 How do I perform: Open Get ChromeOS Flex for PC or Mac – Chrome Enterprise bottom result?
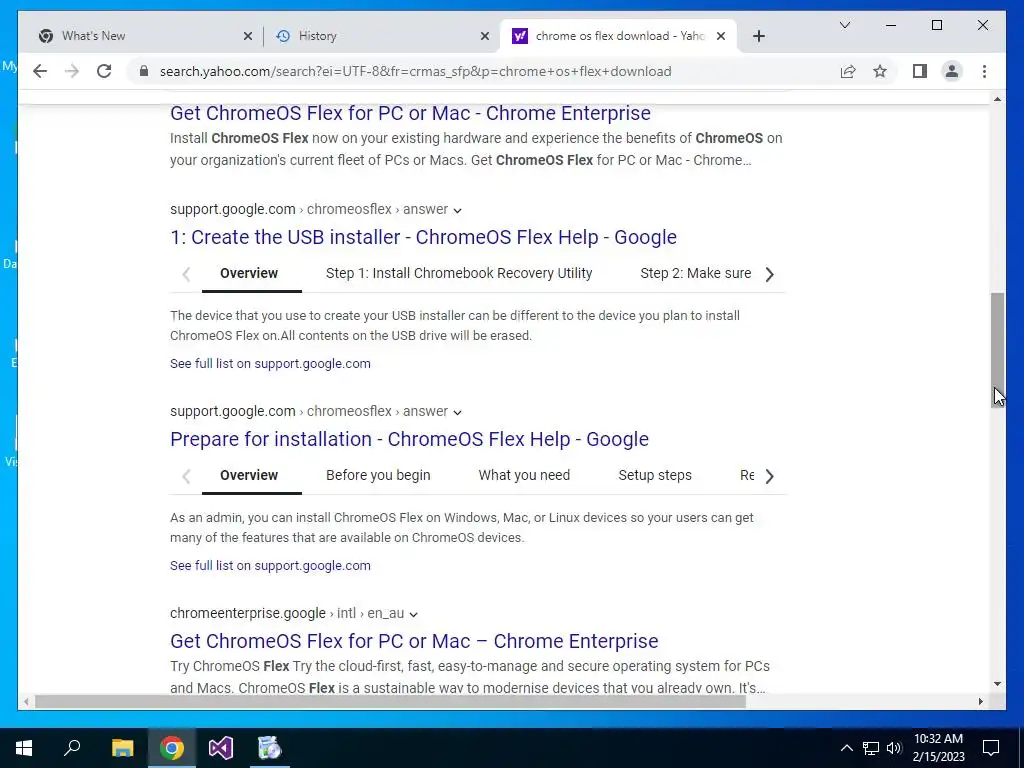tap(414, 641)
